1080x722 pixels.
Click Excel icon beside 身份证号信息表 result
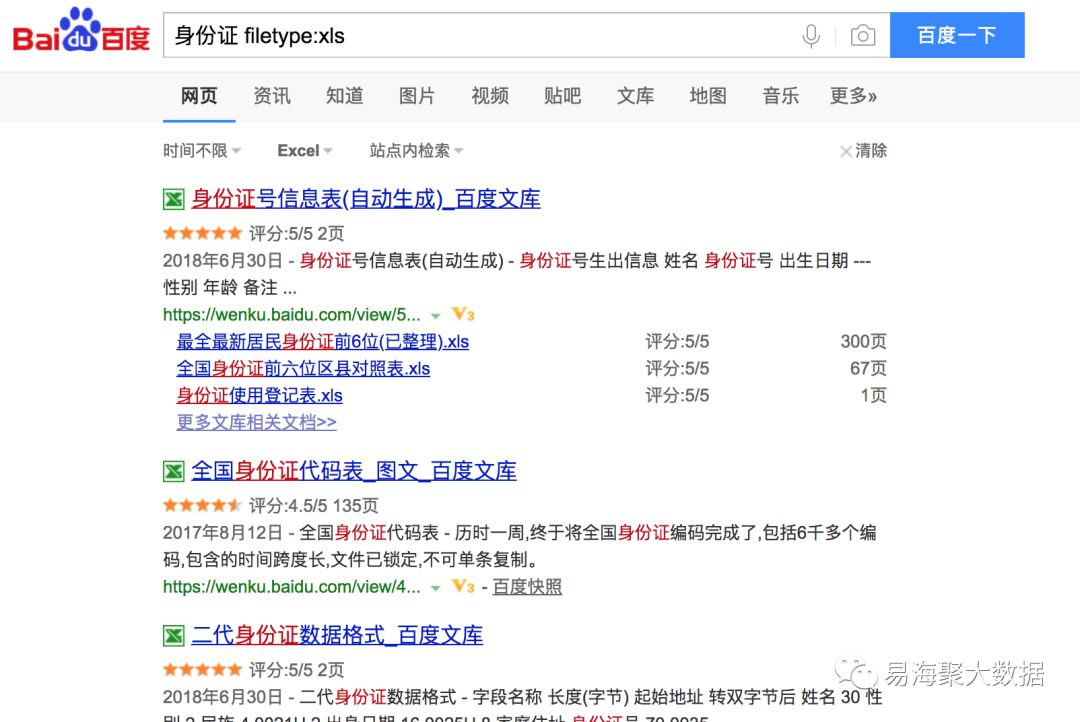[174, 199]
